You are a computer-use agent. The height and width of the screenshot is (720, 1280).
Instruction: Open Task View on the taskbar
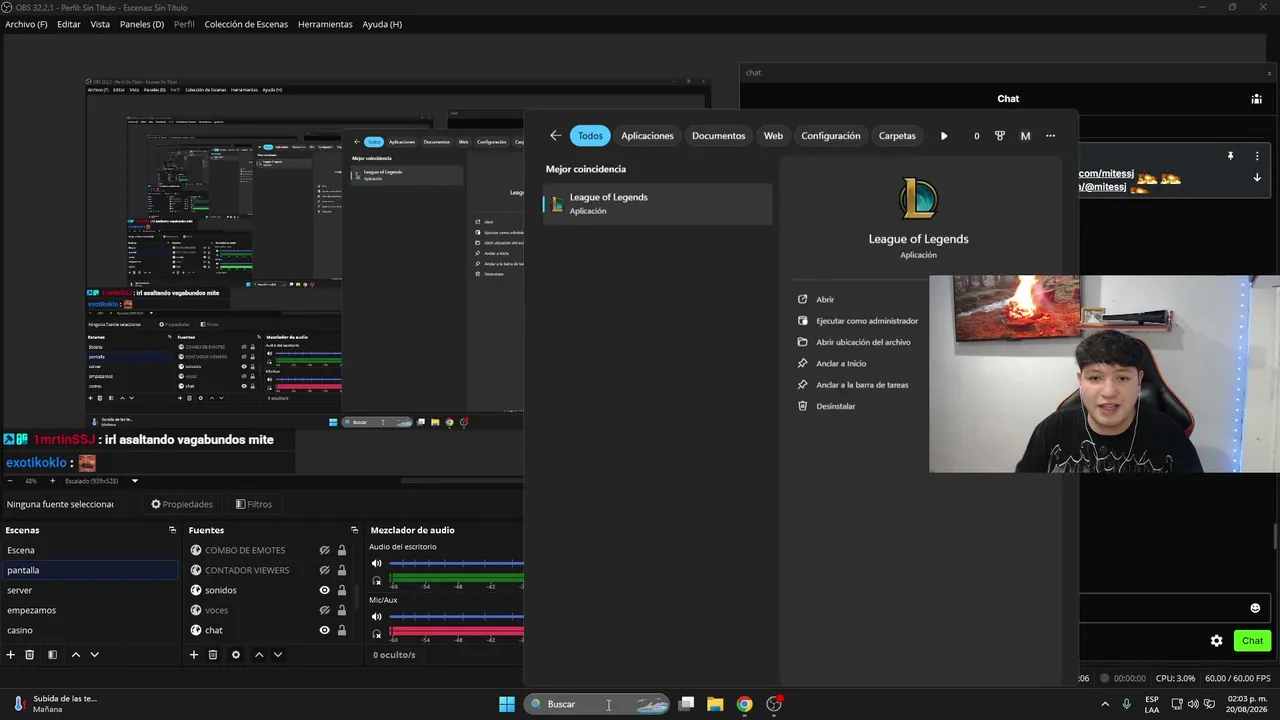point(686,704)
